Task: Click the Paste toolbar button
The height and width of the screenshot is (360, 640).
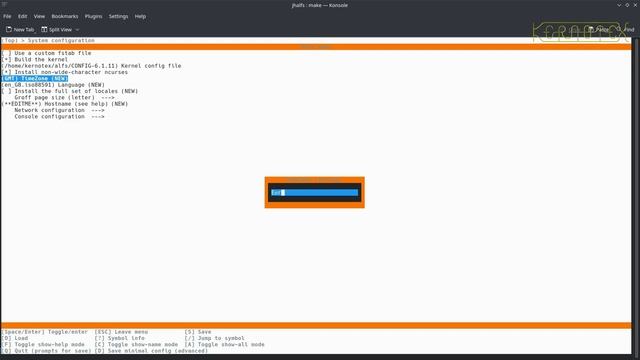Action: coord(598,29)
